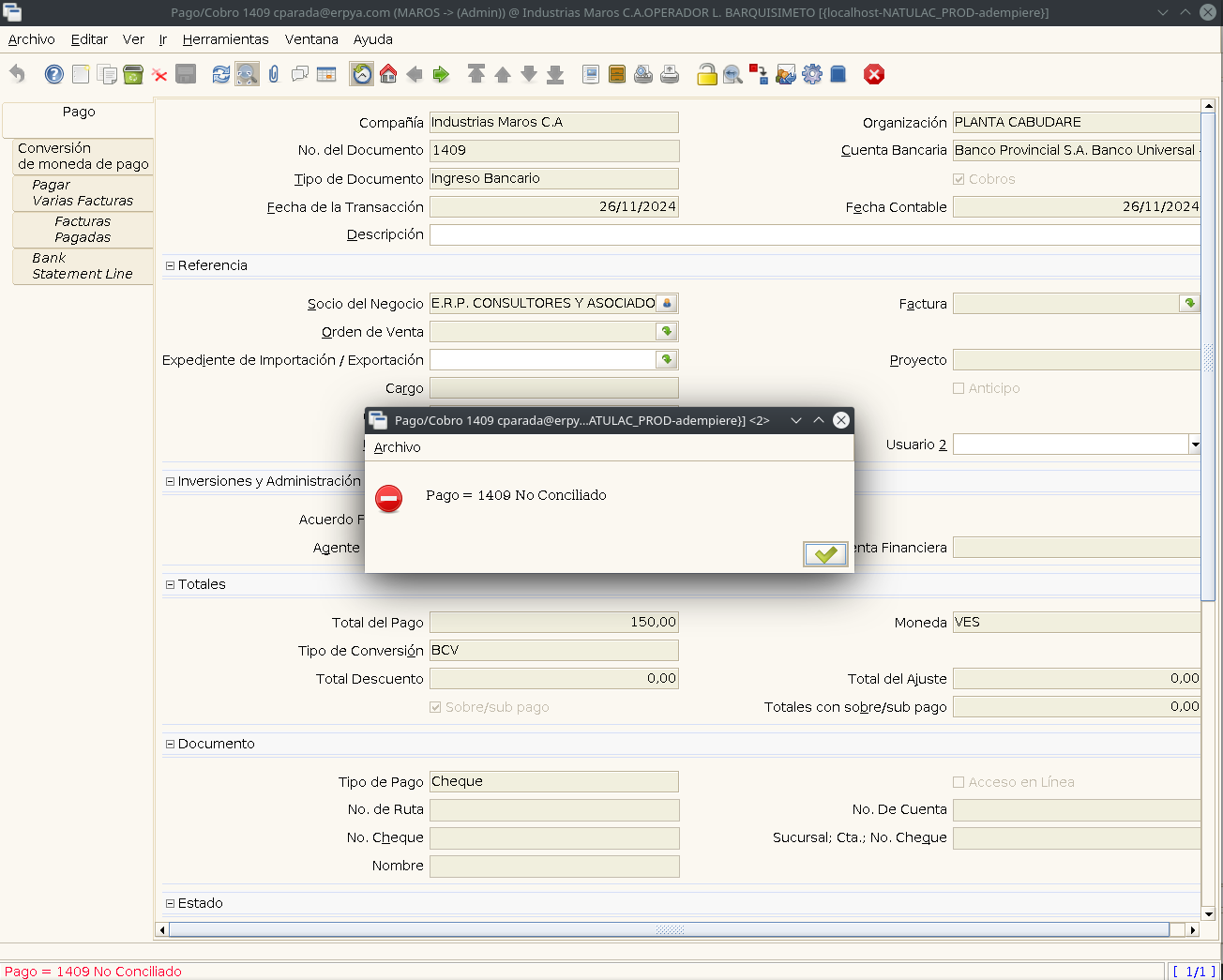The width and height of the screenshot is (1223, 980).
Task: Switch to Facturas Pagadas tab
Action: (83, 230)
